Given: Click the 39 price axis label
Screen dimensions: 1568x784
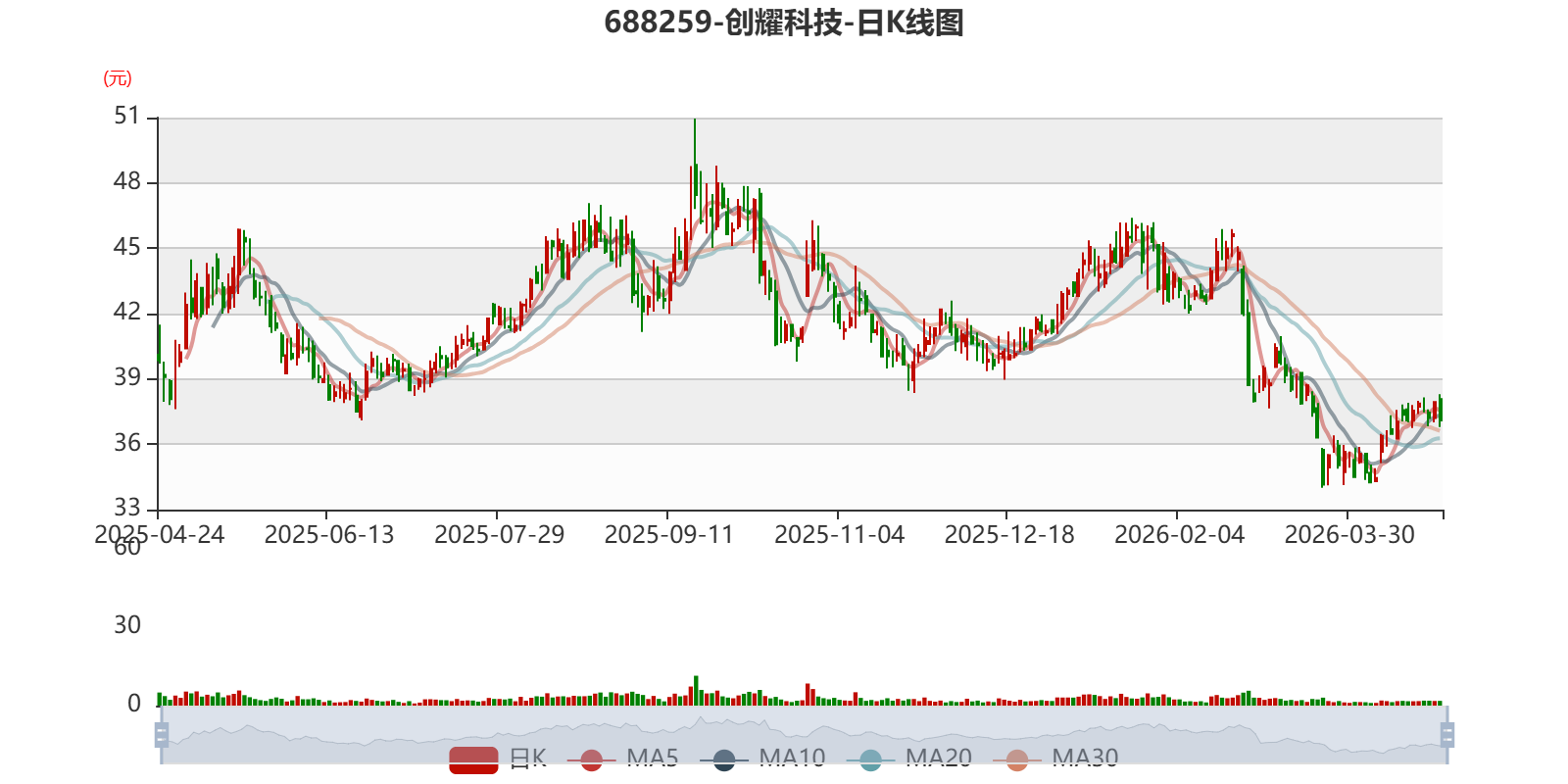Looking at the screenshot, I should tap(127, 377).
